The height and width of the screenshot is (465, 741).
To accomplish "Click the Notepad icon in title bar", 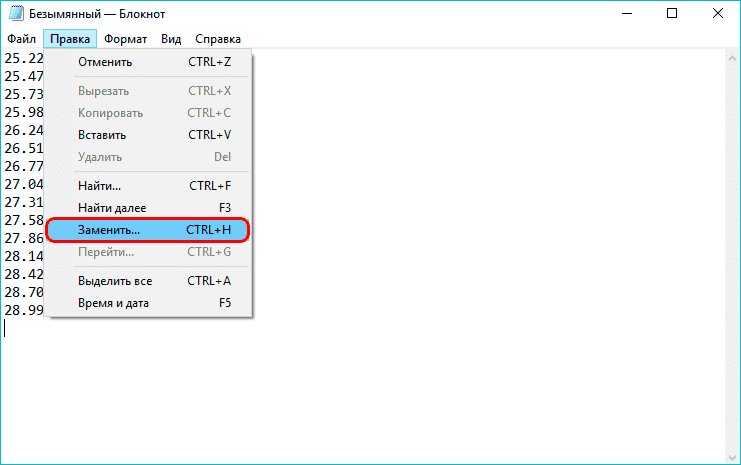I will click(x=13, y=15).
